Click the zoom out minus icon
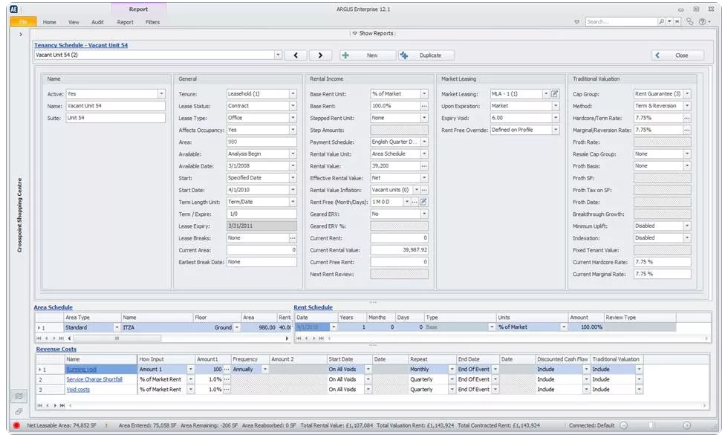Screen dimensions: 728x440 pos(624,425)
